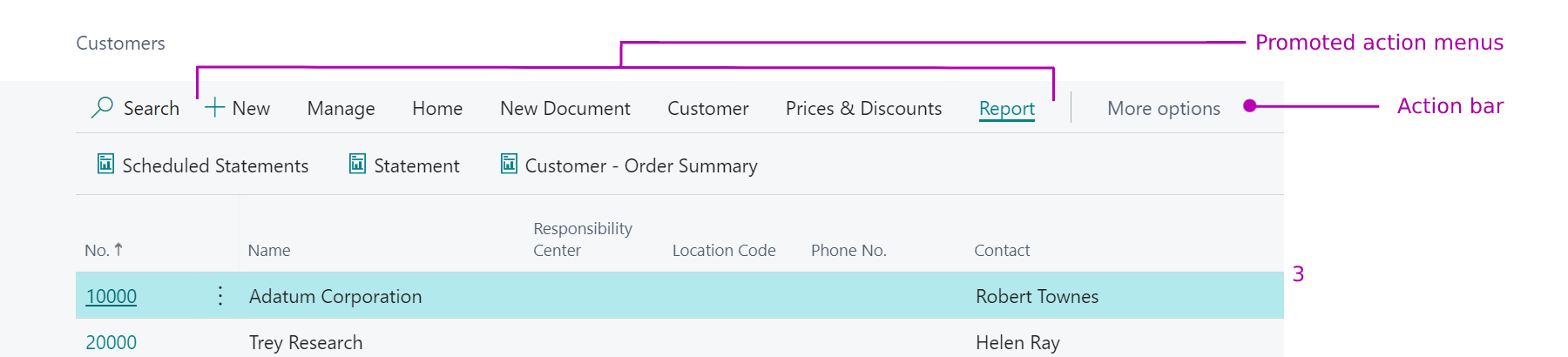Click the Contact column header
Image resolution: width=1568 pixels, height=357 pixels.
[x=1002, y=250]
